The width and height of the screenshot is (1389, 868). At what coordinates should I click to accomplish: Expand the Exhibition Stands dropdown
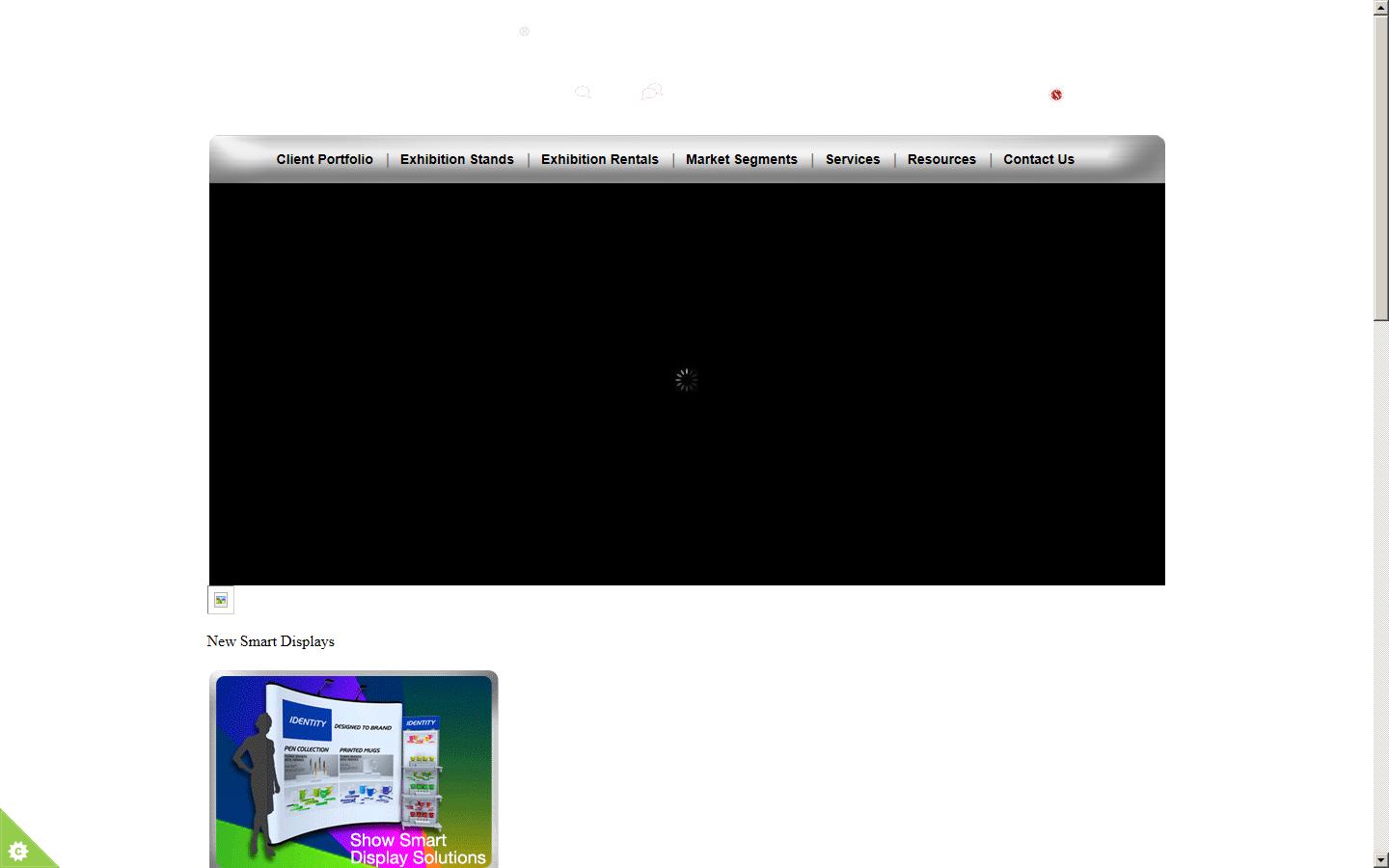point(456,159)
